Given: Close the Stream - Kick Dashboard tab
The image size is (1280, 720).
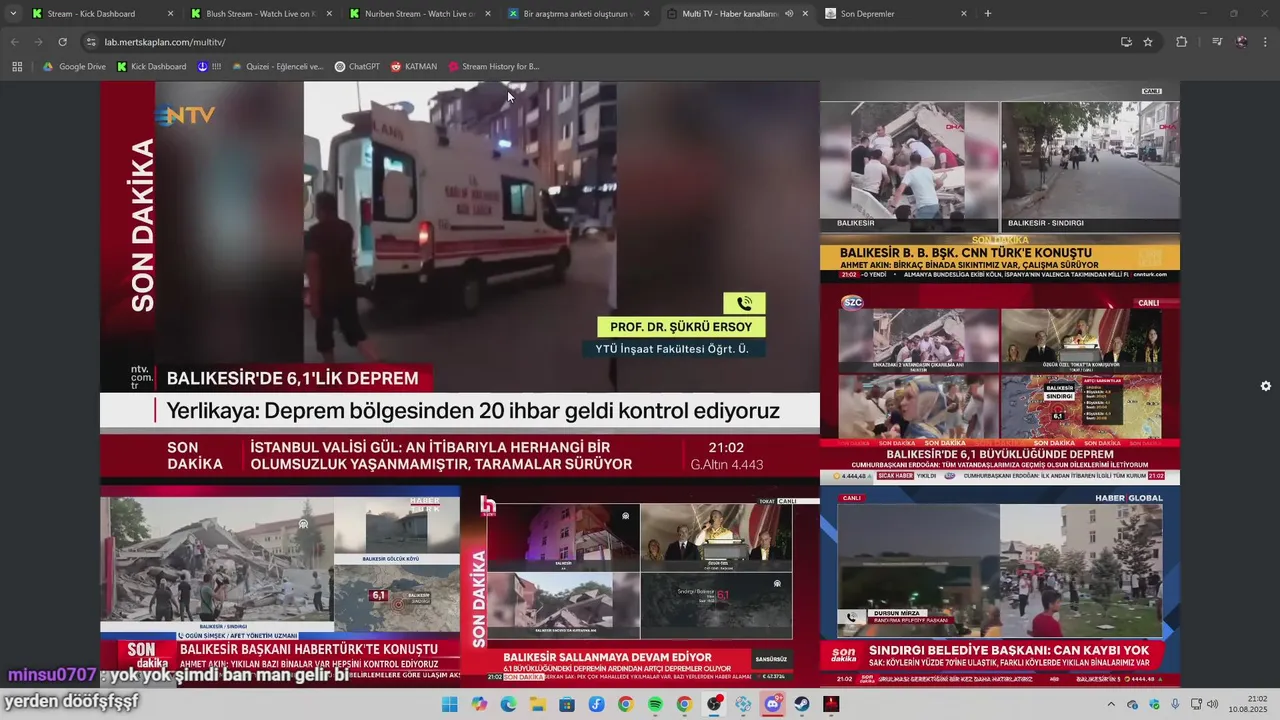Looking at the screenshot, I should (170, 14).
